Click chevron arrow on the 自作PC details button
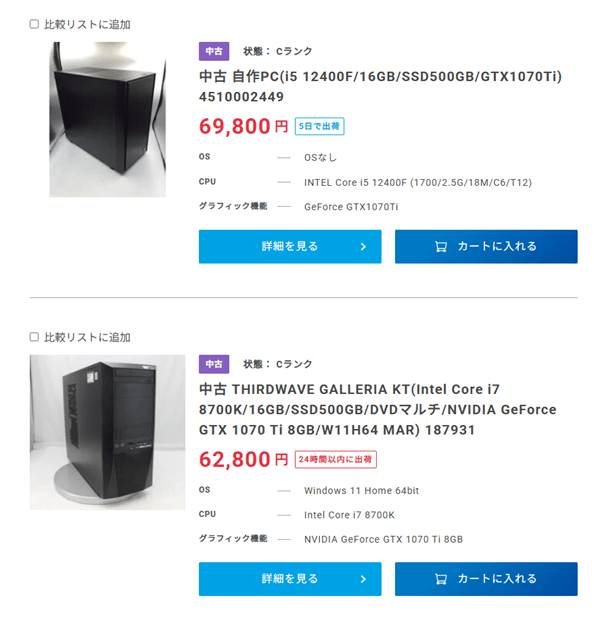This screenshot has width=600, height=621. [363, 247]
